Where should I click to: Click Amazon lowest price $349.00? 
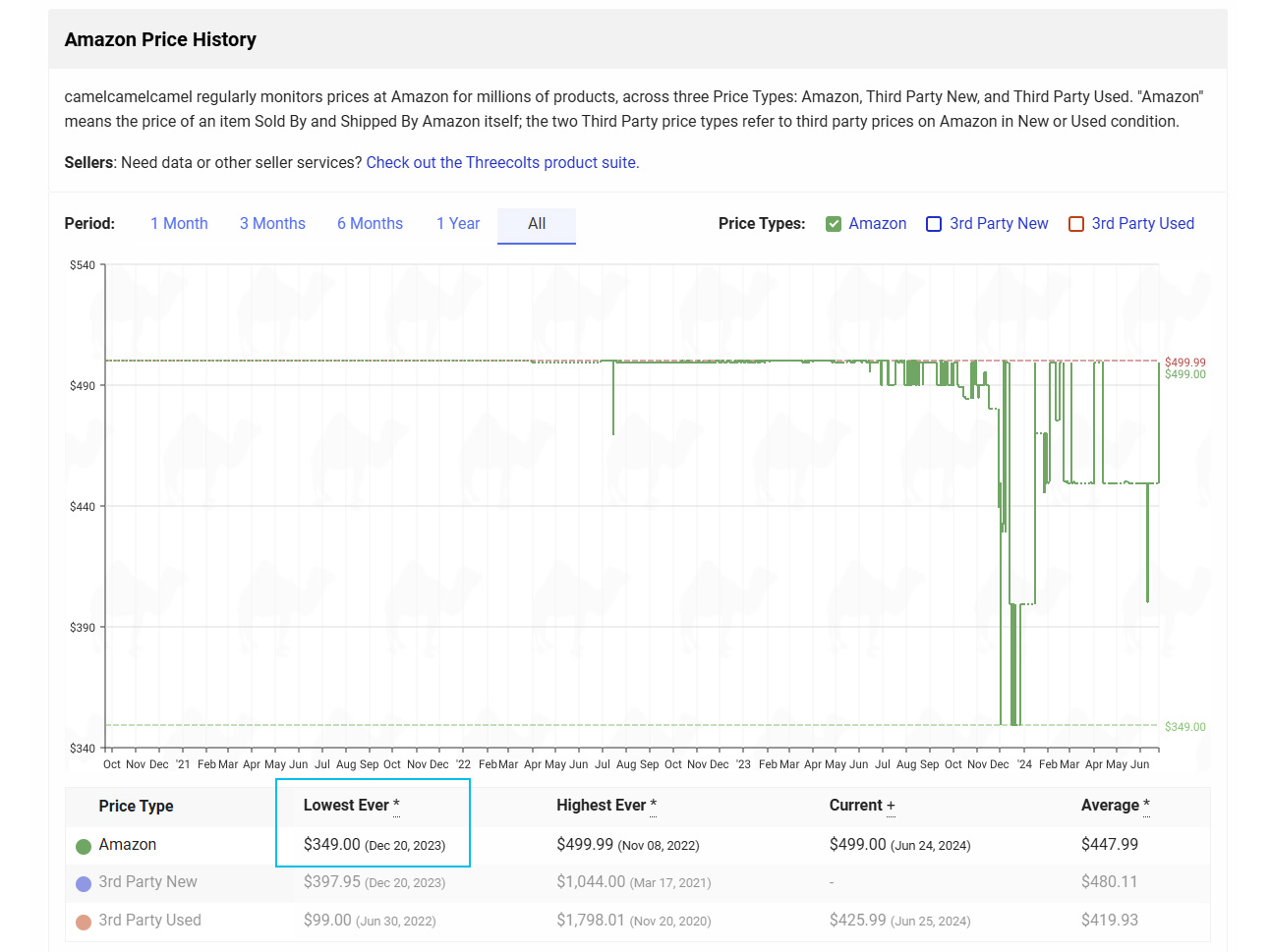331,845
